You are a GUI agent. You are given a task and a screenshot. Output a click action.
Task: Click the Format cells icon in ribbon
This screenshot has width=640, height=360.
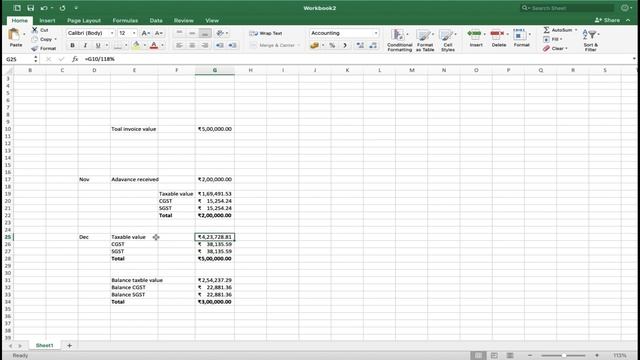click(520, 34)
